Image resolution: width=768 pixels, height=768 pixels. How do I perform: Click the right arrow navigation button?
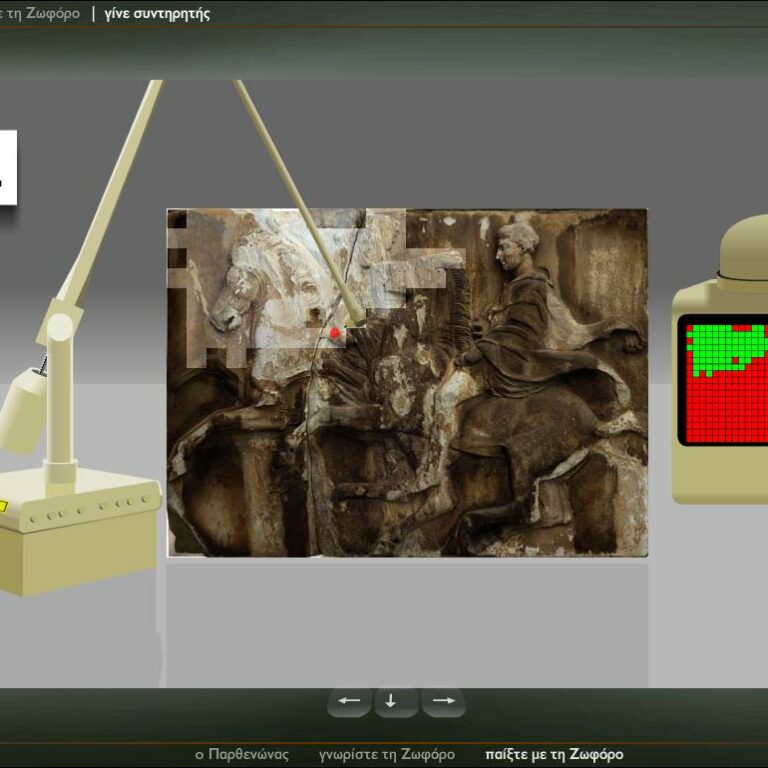tap(443, 701)
